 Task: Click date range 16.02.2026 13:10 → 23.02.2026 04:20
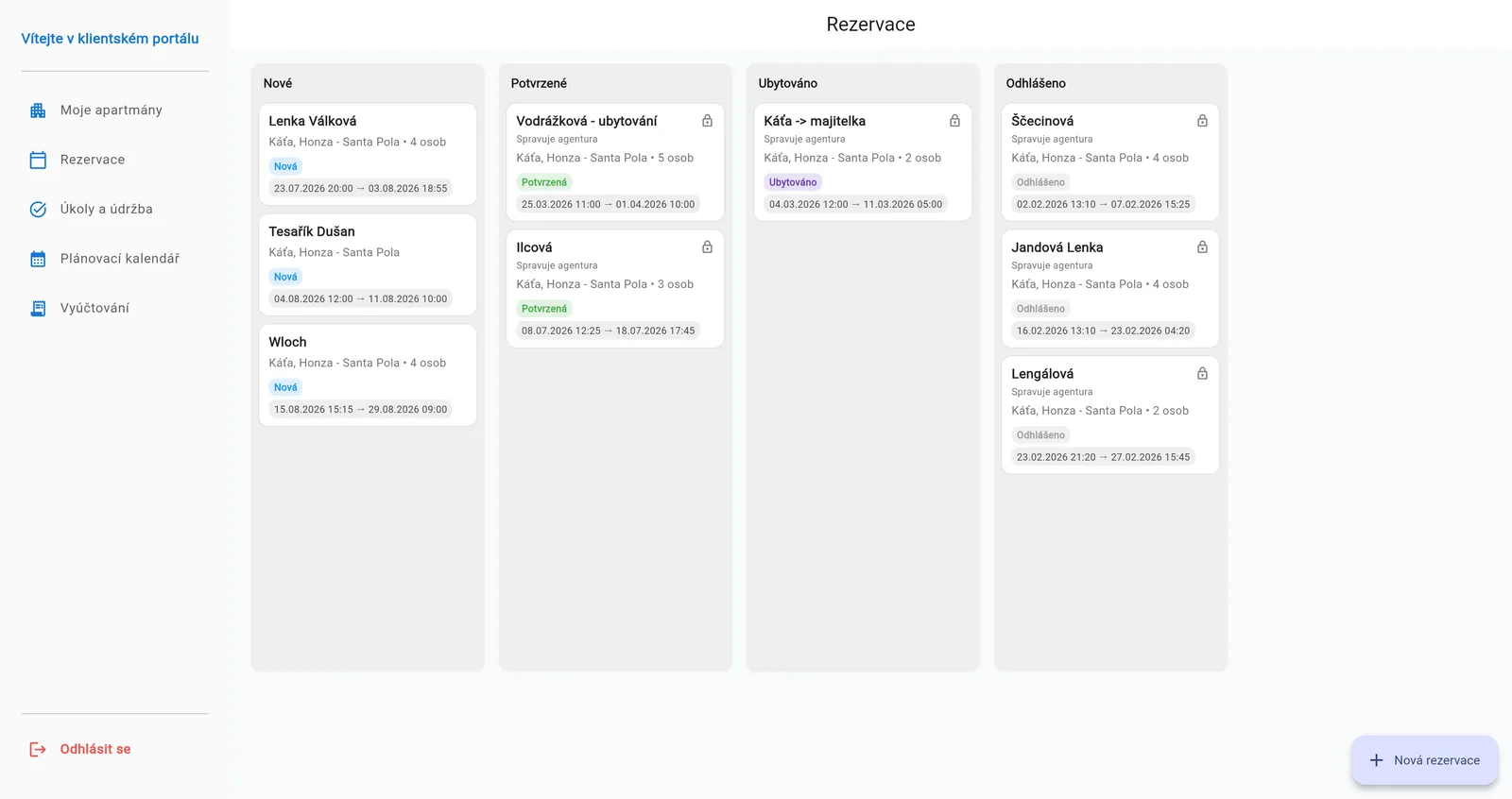1104,331
